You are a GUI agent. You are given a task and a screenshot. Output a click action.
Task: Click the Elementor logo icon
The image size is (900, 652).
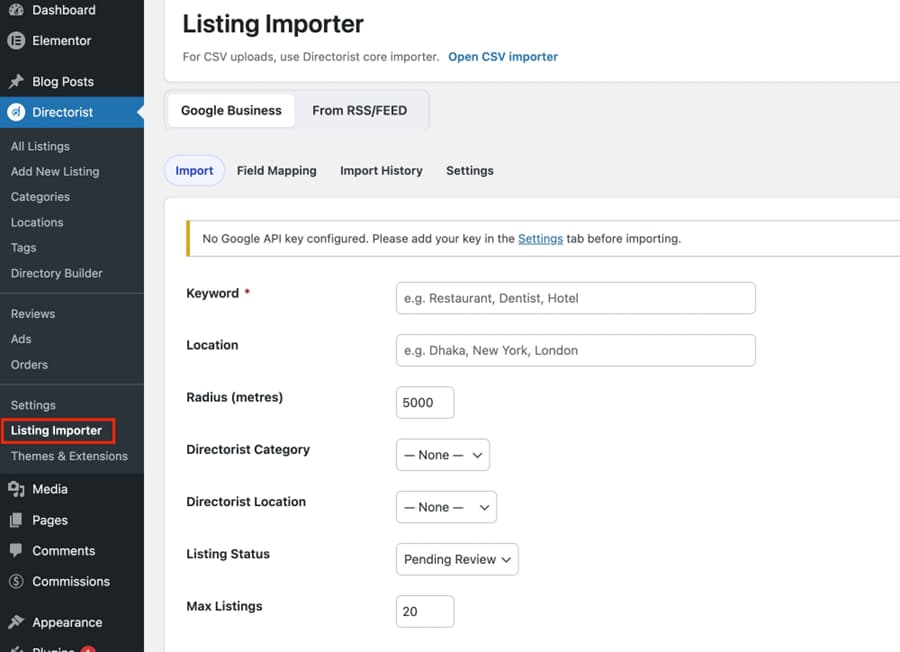click(16, 41)
